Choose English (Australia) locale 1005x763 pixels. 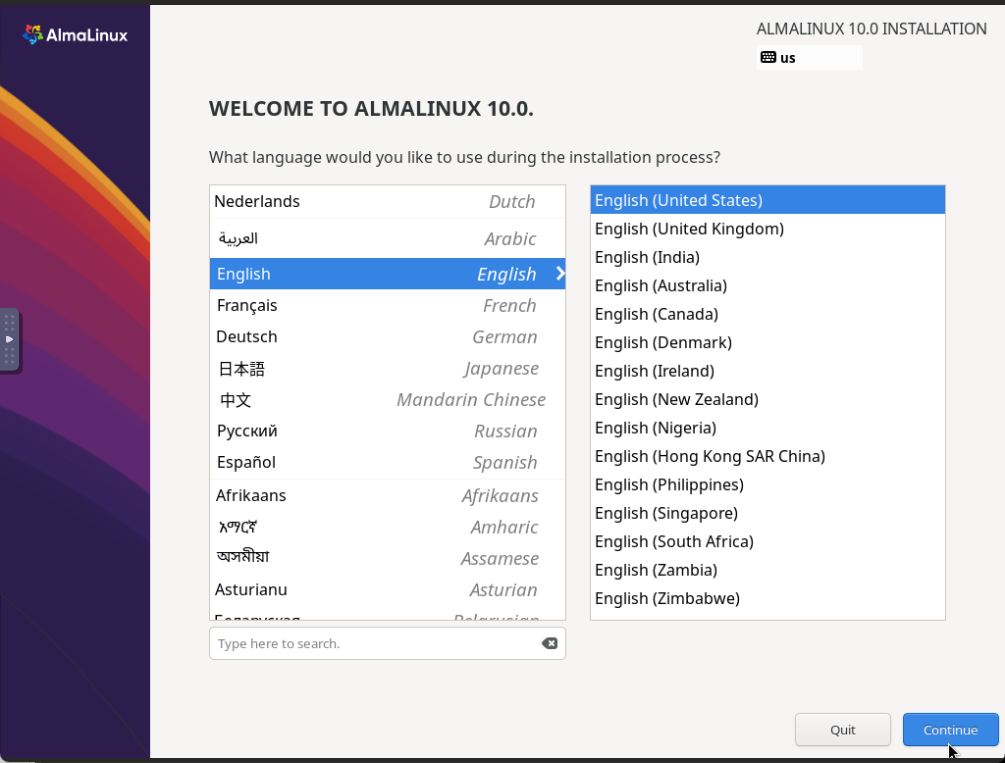(767, 285)
